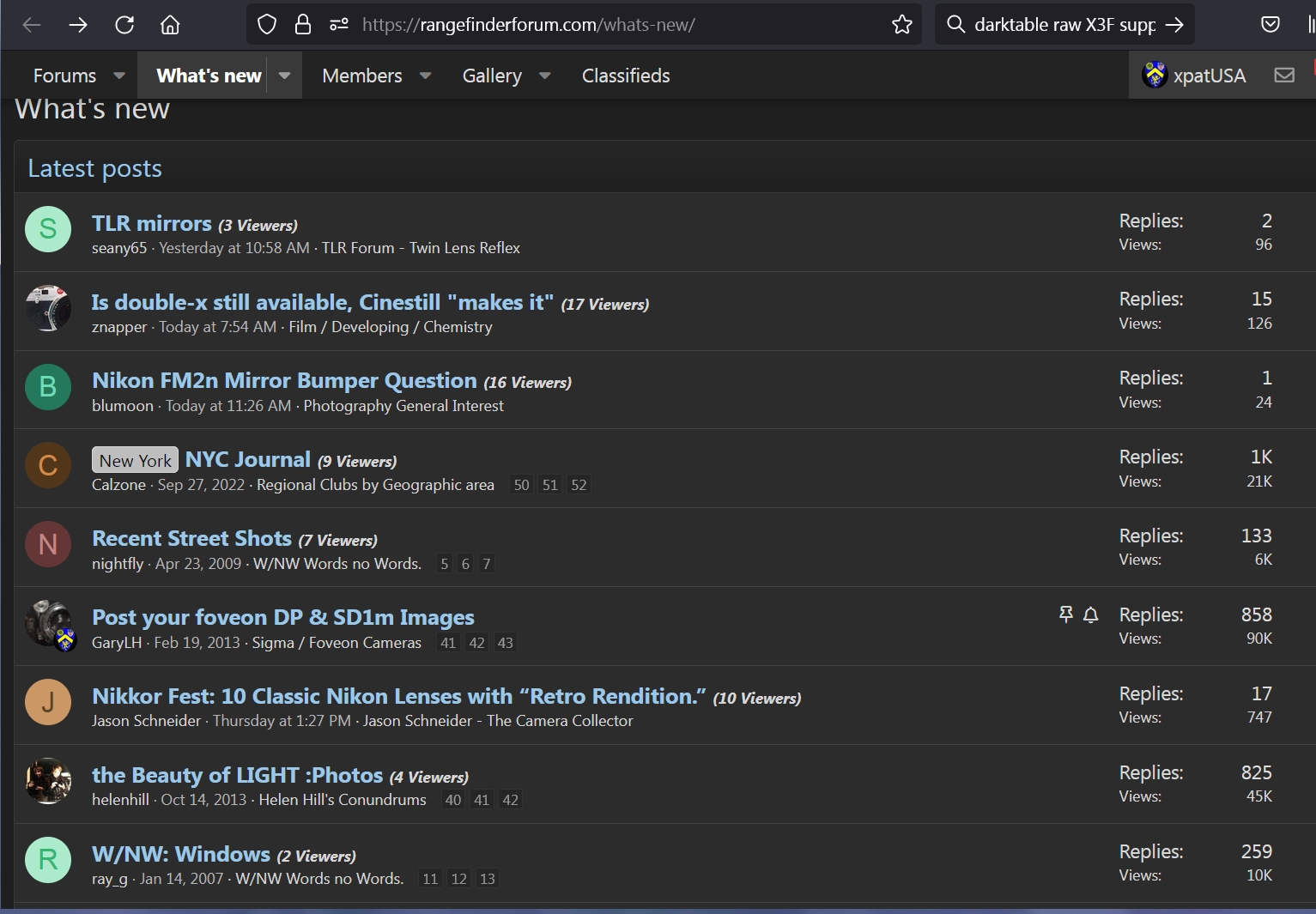Go to browser home page
Viewport: 1316px width, 914px height.
[x=170, y=25]
